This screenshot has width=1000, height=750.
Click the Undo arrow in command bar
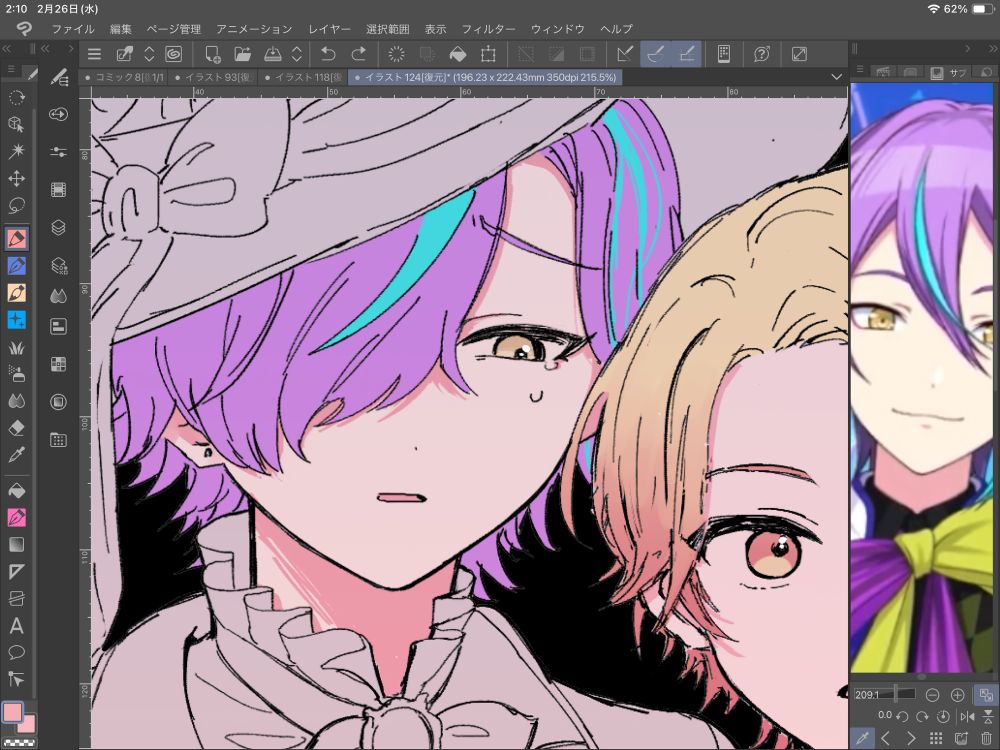[328, 54]
